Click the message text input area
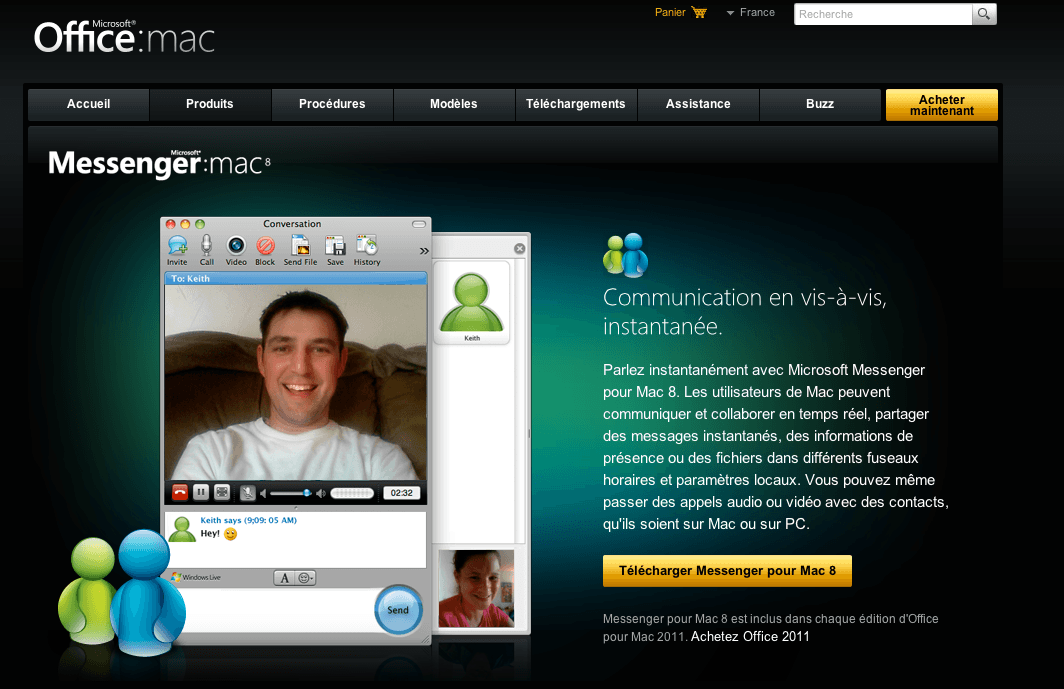Screen dimensions: 1064x689 (x=278, y=610)
